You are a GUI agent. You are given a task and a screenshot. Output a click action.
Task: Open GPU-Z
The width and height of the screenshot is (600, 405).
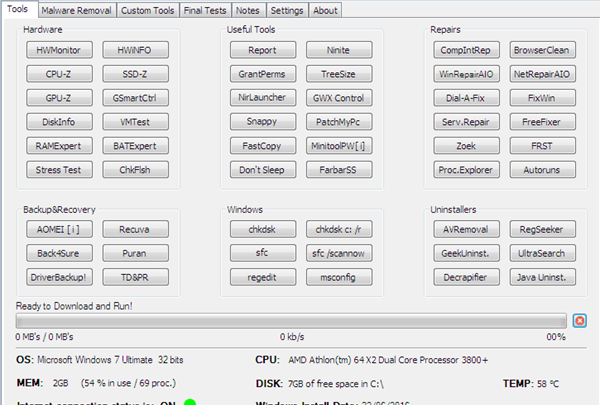click(59, 98)
